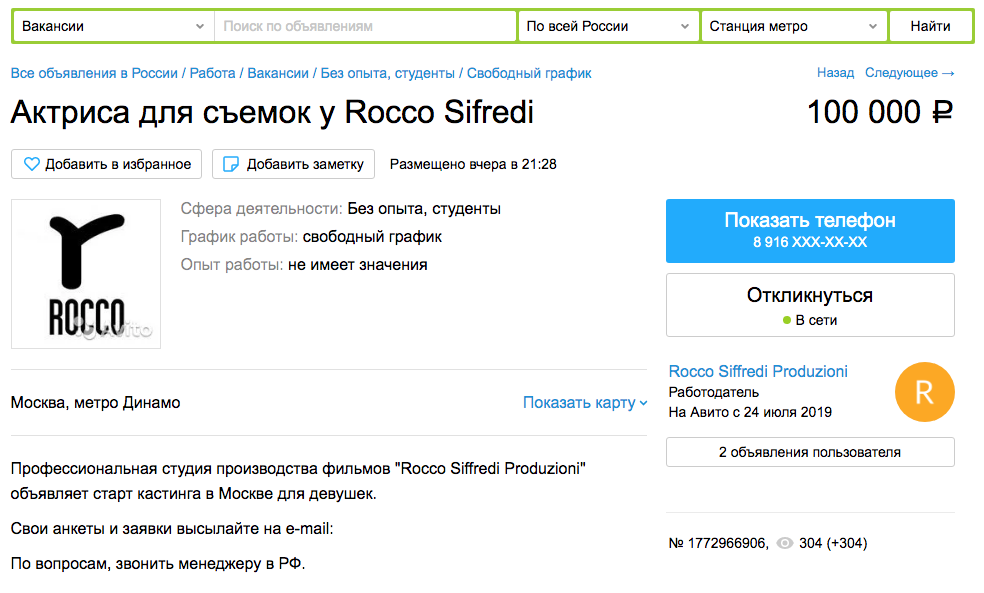Open the Без опыта, студенты breadcrumb
The image size is (984, 593).
[x=387, y=73]
